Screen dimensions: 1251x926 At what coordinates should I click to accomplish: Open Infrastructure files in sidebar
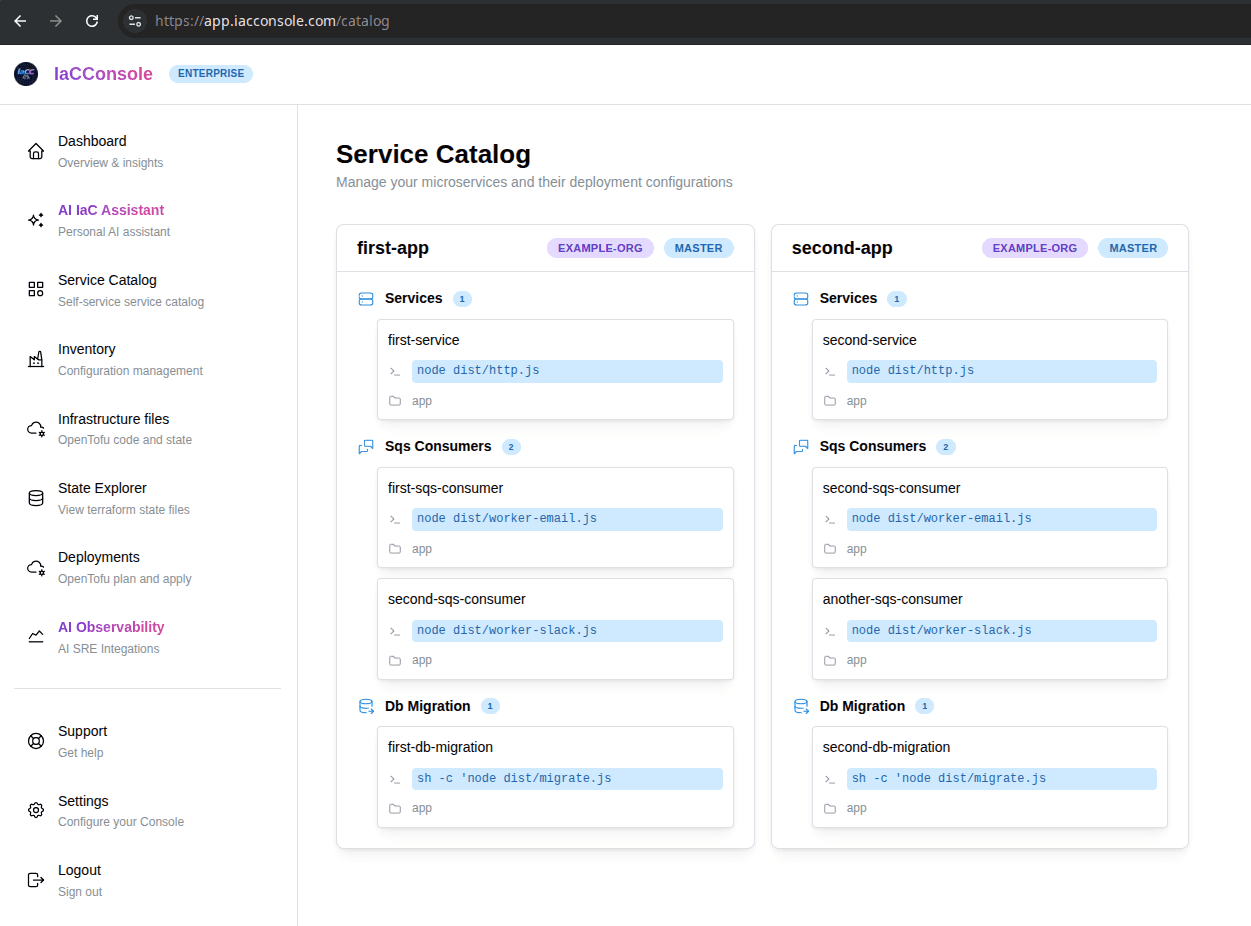coord(148,429)
